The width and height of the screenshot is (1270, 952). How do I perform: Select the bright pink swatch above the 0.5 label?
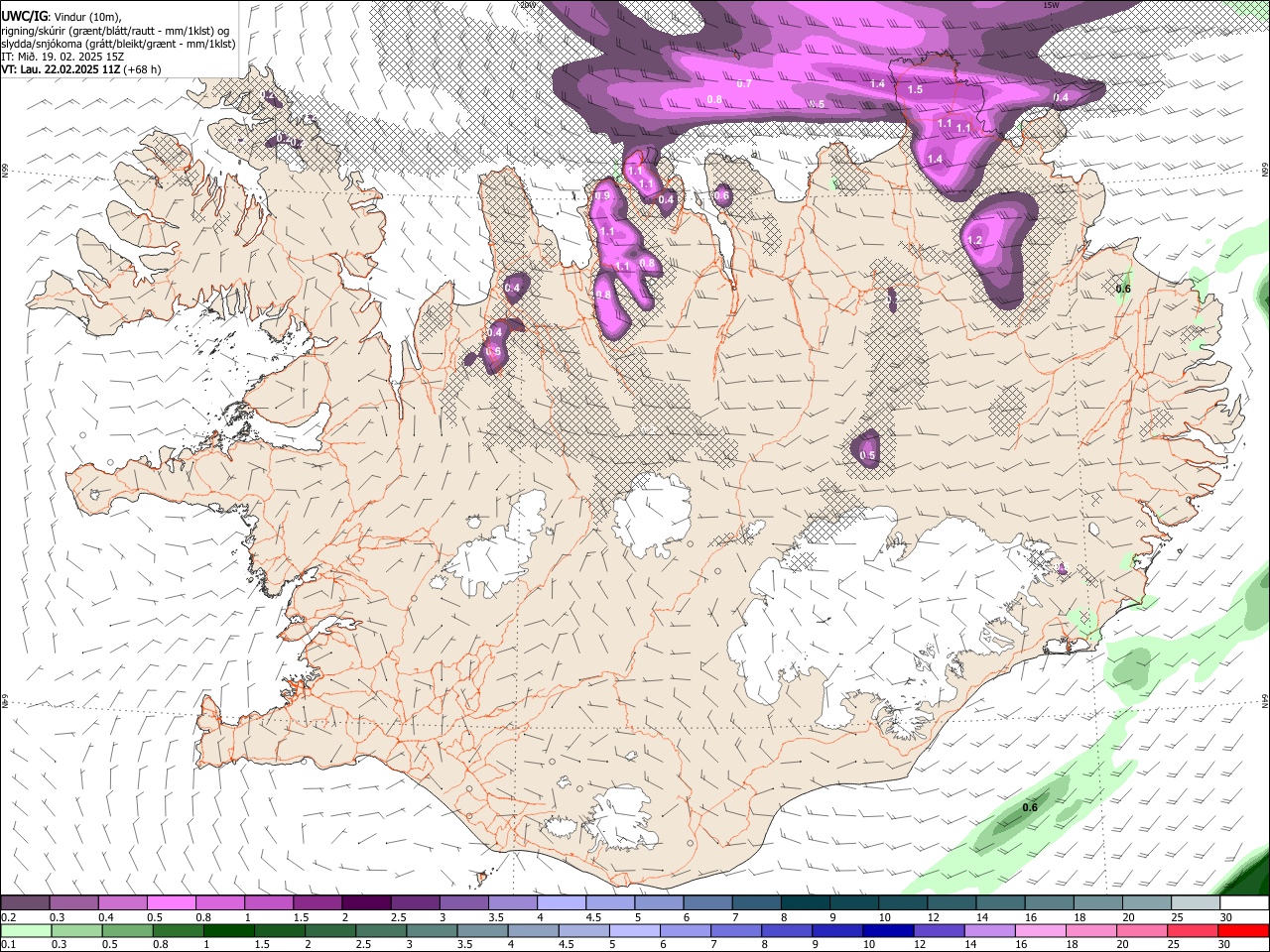(x=171, y=903)
